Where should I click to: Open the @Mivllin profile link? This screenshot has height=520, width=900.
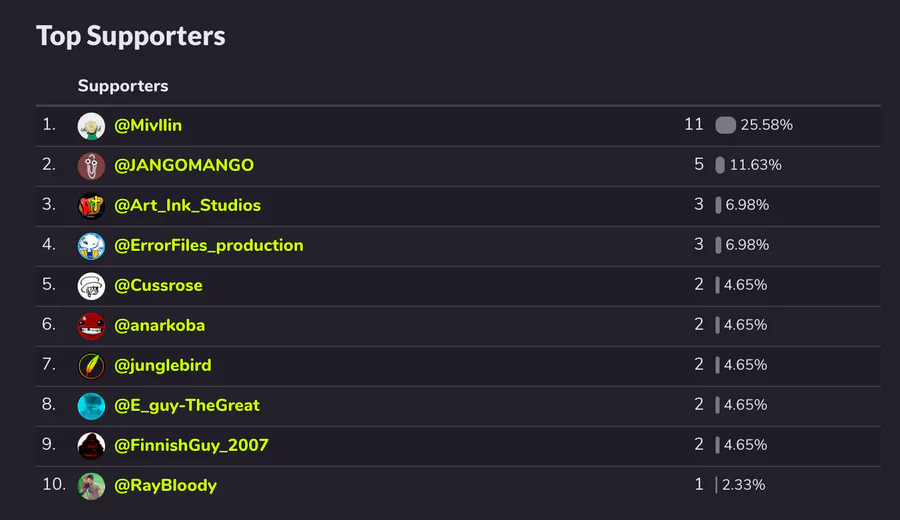click(148, 125)
